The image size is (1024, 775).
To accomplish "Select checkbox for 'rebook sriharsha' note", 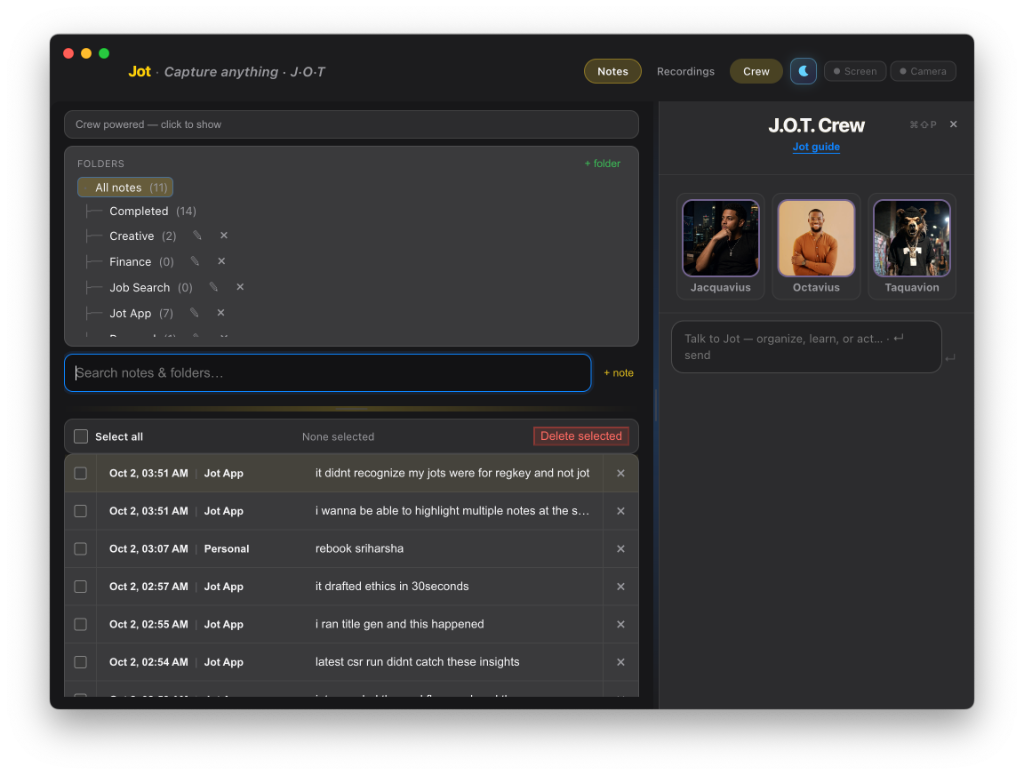I will pos(80,548).
